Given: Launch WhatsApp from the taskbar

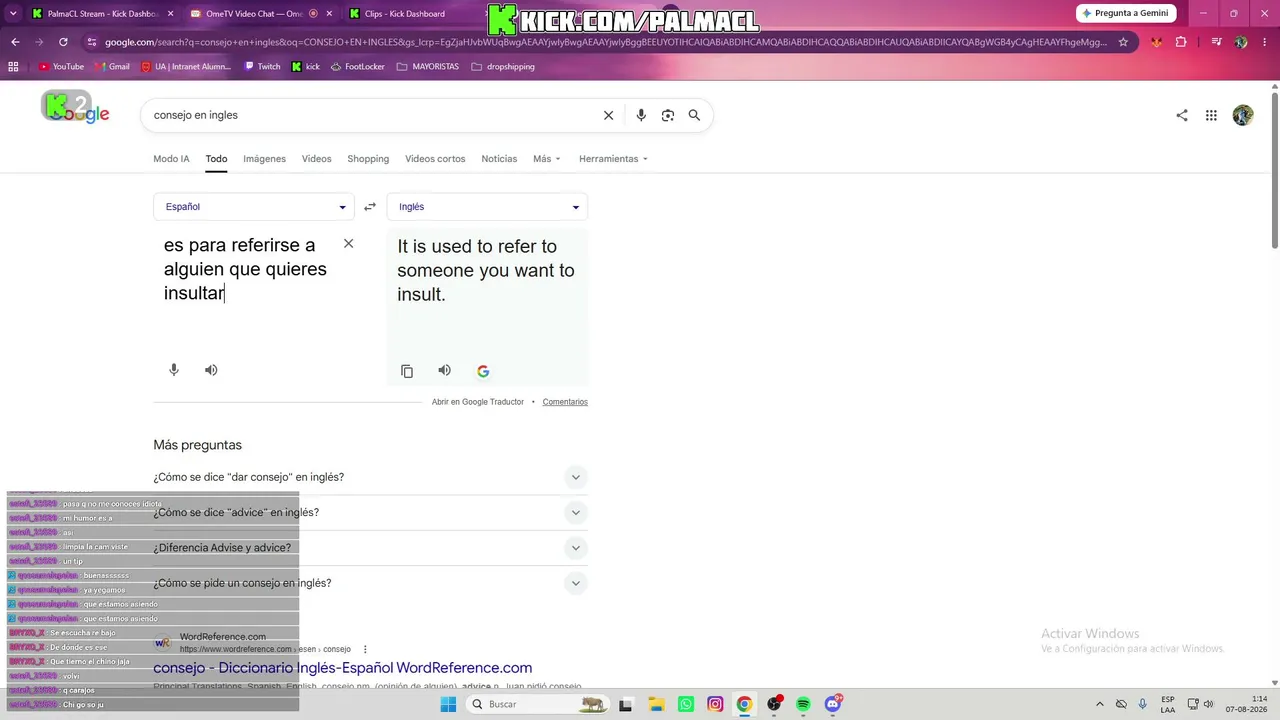Looking at the screenshot, I should click(x=685, y=704).
